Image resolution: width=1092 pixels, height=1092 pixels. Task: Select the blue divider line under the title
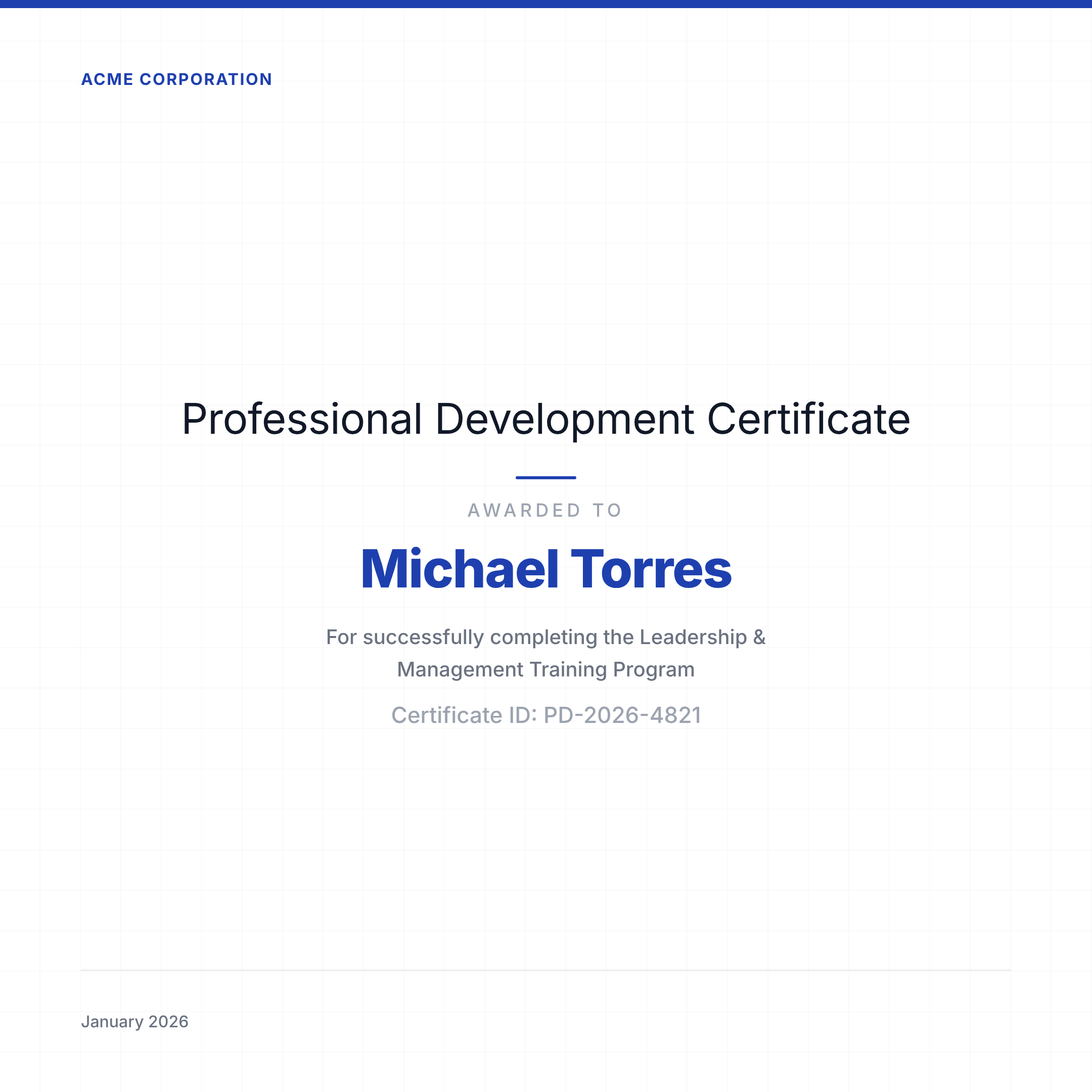point(546,478)
